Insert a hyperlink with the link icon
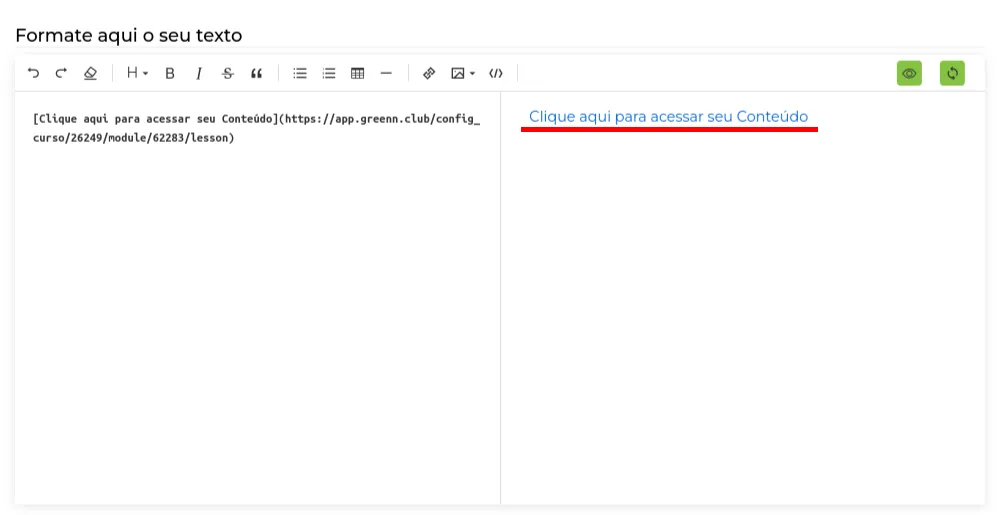The image size is (1001, 515). click(429, 73)
